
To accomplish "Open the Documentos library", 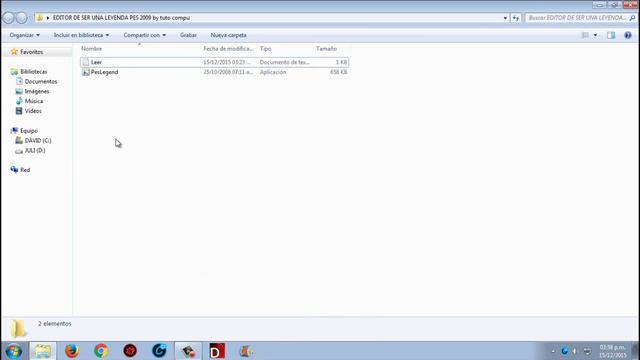I will click(x=40, y=81).
